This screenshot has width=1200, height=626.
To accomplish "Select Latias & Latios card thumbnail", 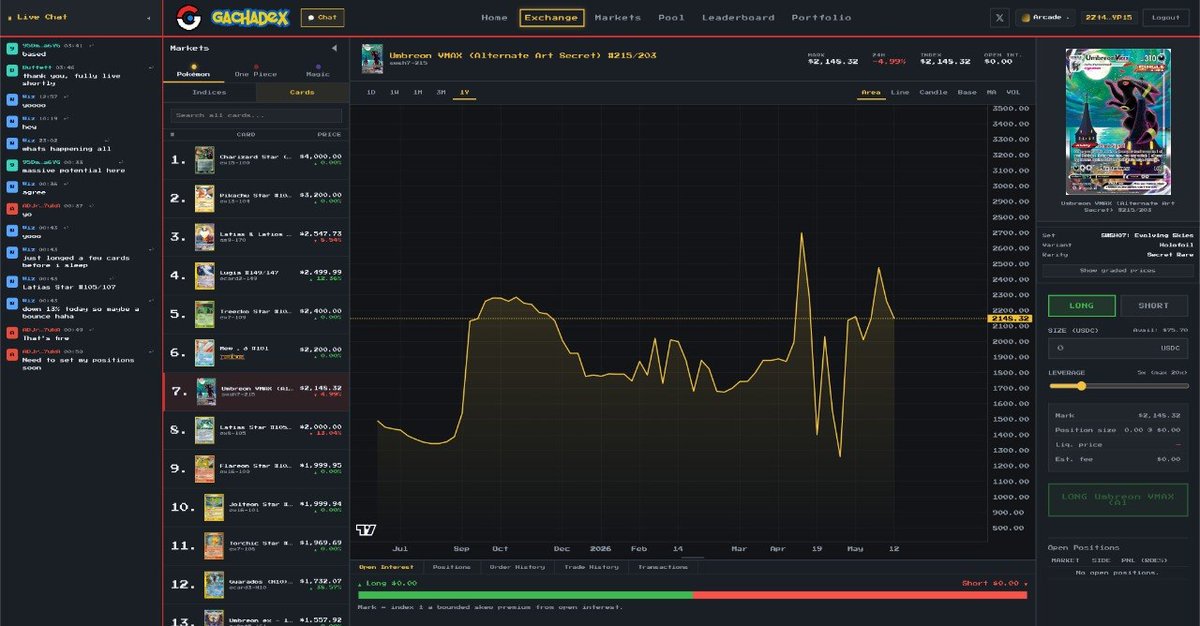I will 204,236.
